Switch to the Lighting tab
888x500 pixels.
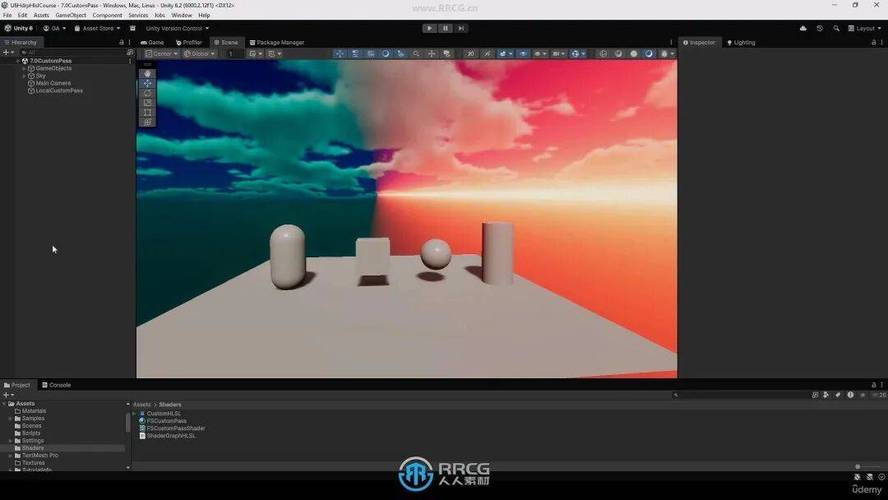(x=741, y=42)
